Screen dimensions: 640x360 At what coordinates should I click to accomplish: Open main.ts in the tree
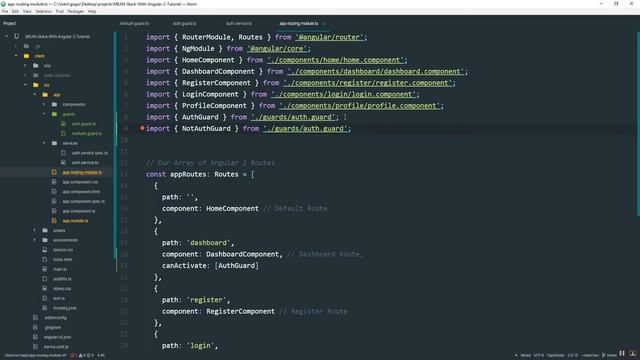60,269
